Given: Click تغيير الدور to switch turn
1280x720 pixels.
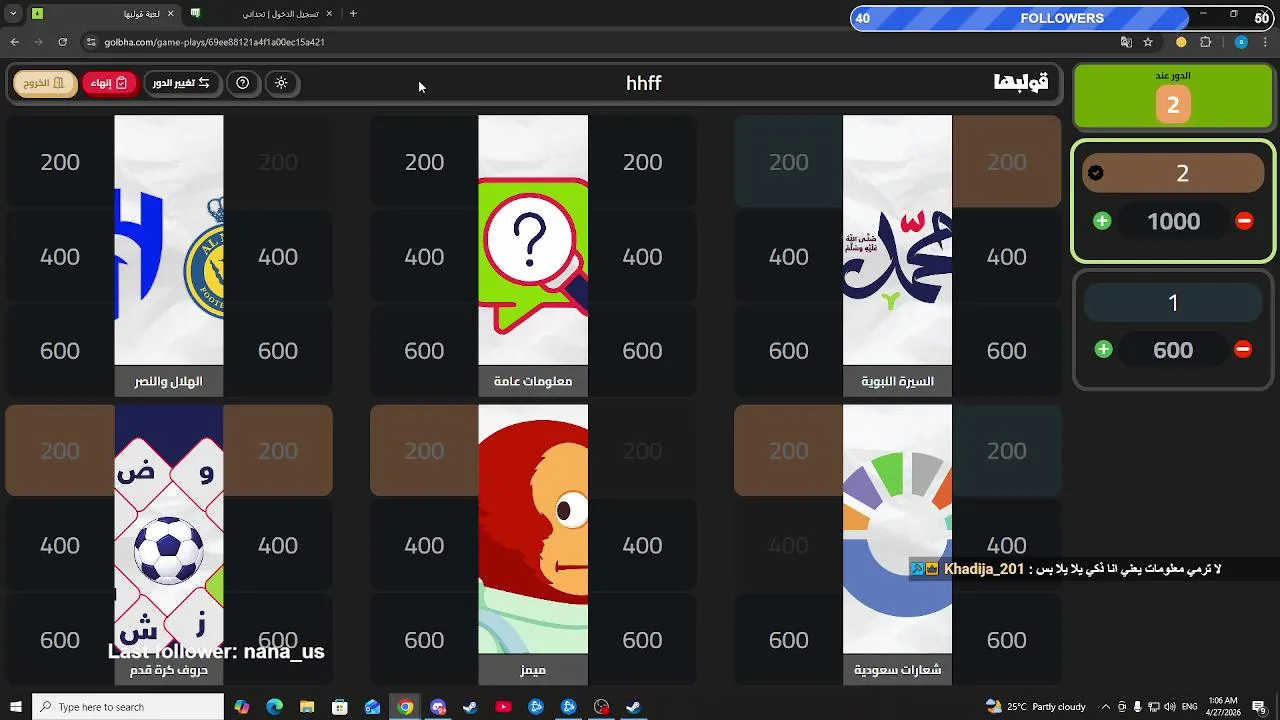Looking at the screenshot, I should [x=181, y=83].
